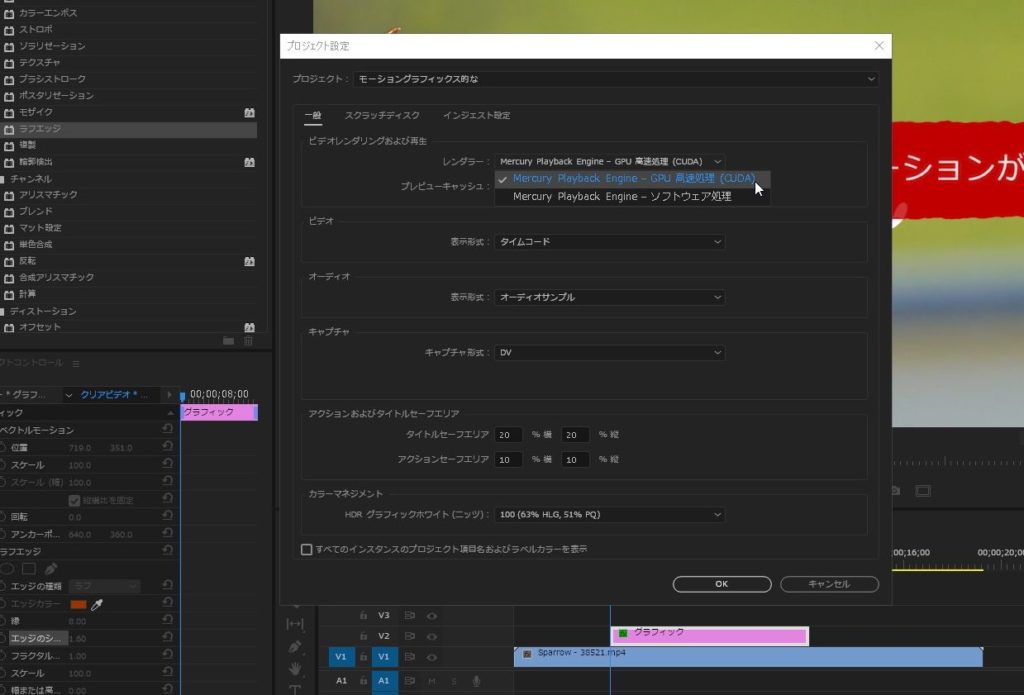Image resolution: width=1024 pixels, height=695 pixels.
Task: Click the orange エッジカラー color swatch
Action: (78, 604)
